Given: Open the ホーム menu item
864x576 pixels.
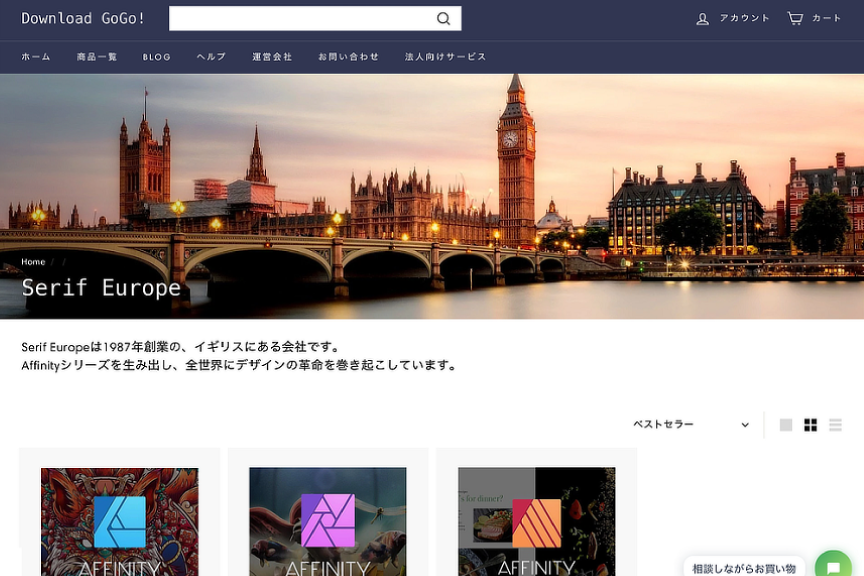Looking at the screenshot, I should click(36, 57).
